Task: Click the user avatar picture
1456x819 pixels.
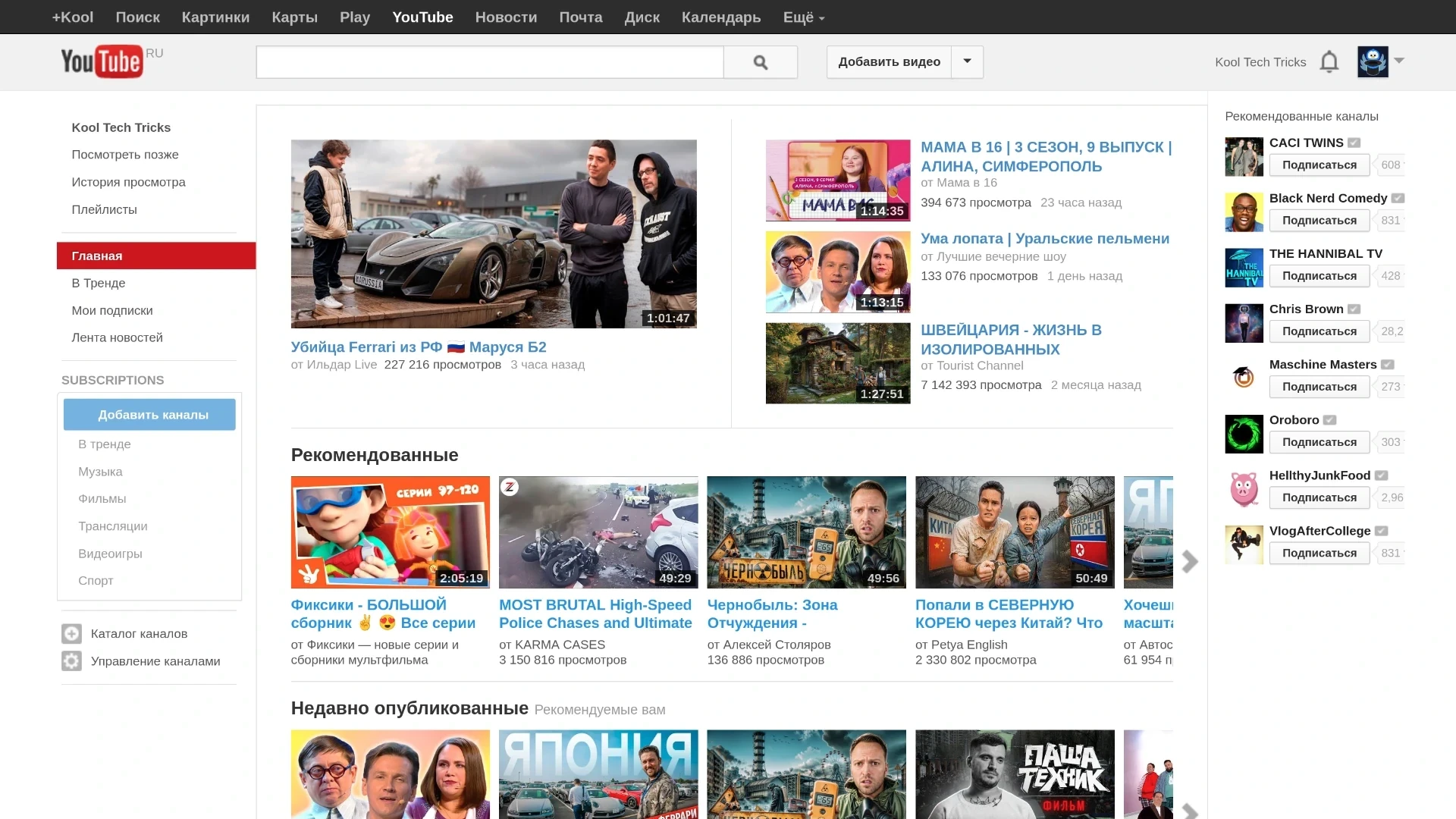Action: (1373, 61)
